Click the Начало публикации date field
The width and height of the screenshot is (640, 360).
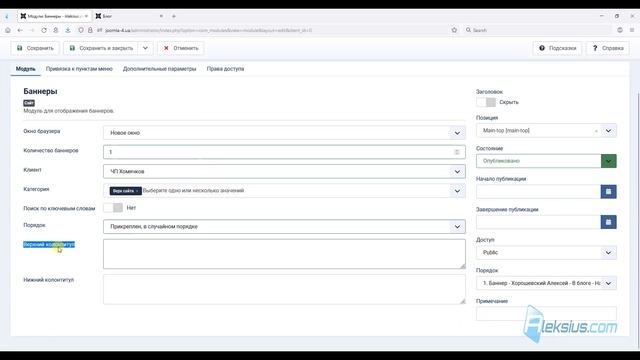[x=538, y=191]
